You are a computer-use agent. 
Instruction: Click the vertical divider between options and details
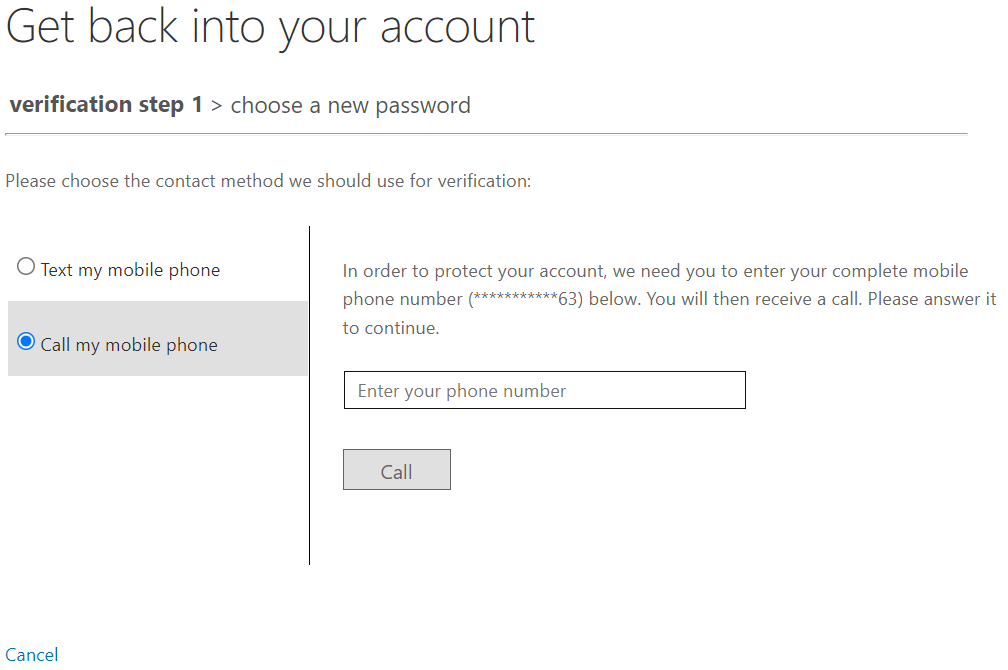309,395
